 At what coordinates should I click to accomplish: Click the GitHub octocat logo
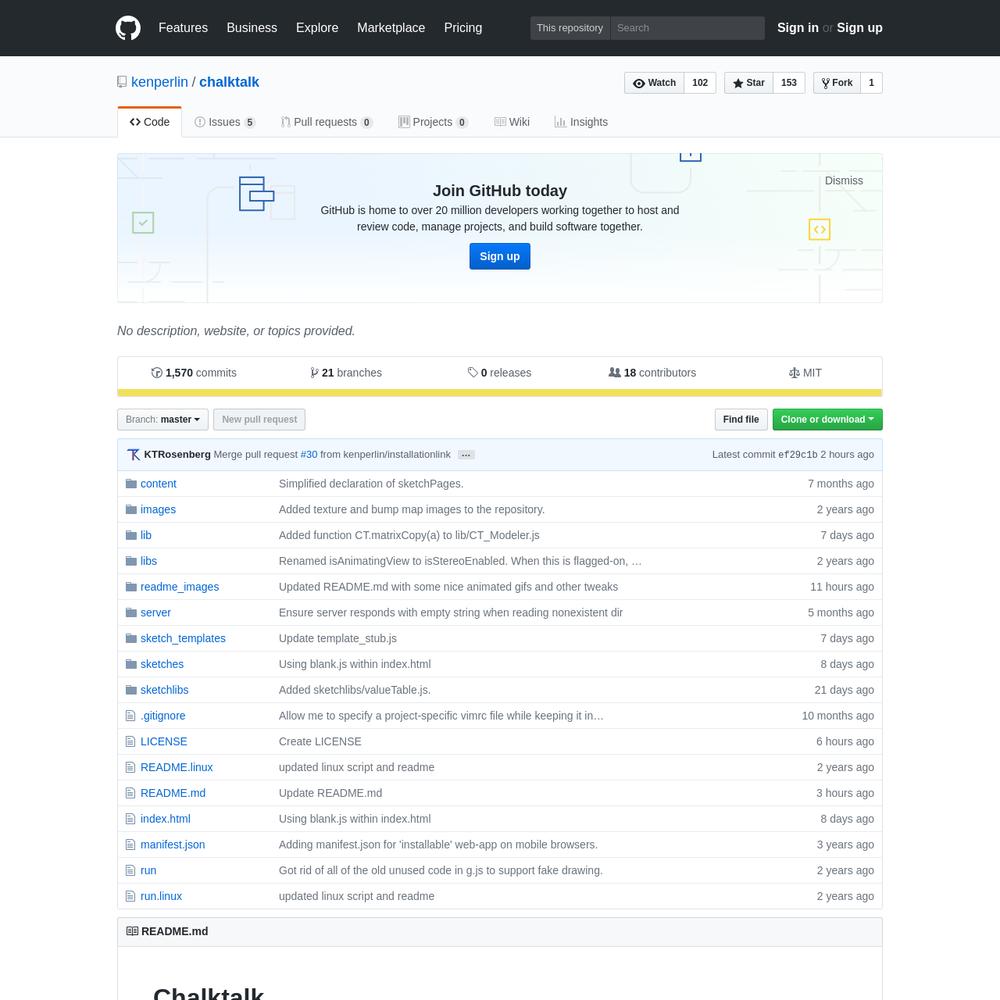(128, 28)
